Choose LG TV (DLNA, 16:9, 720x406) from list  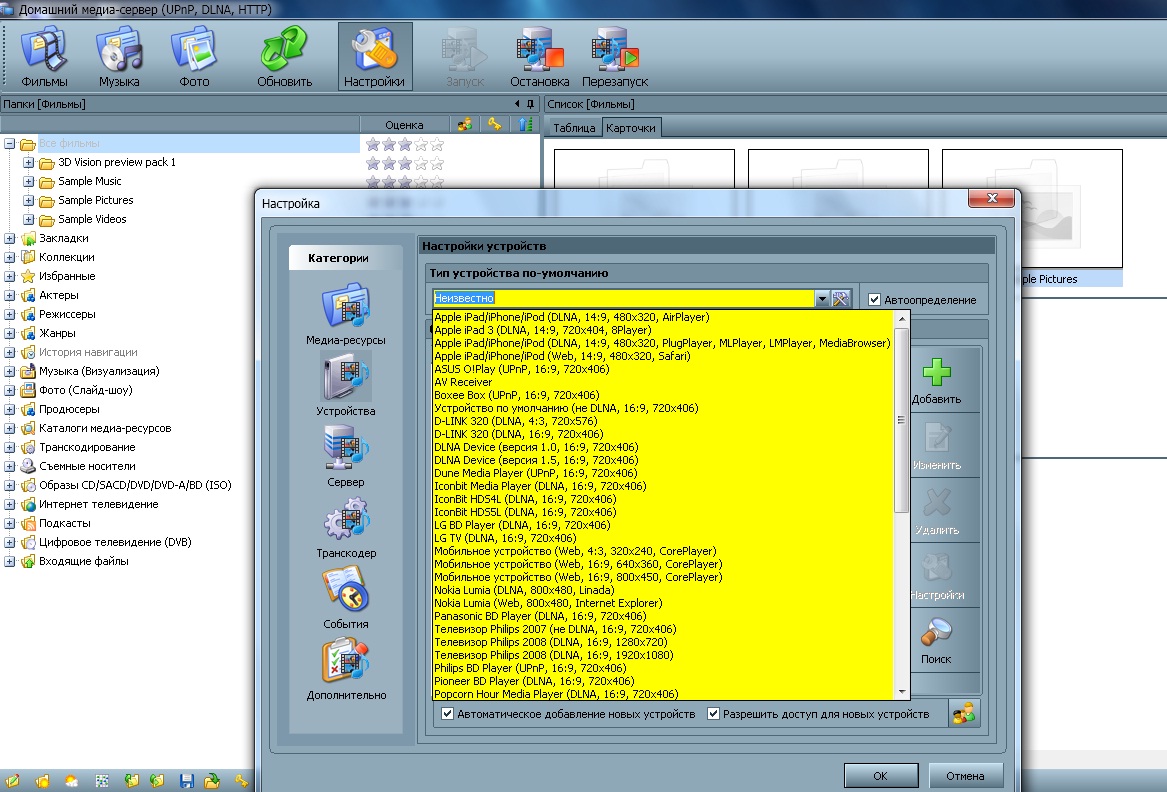click(x=504, y=538)
